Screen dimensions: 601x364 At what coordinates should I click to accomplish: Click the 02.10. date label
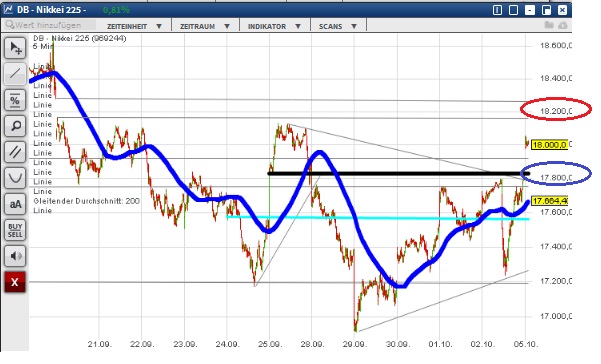[483, 344]
